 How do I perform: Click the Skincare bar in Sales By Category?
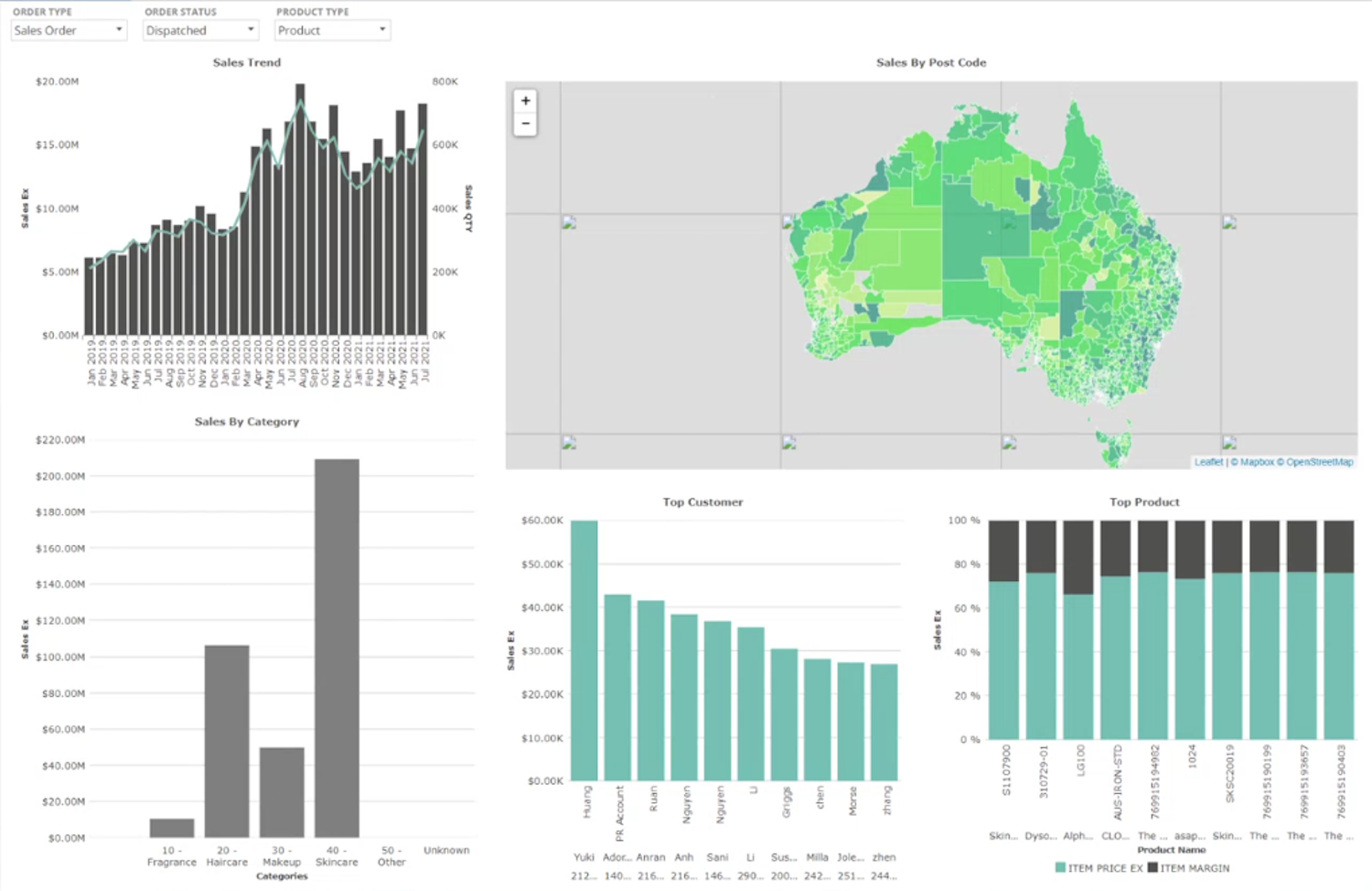[x=337, y=648]
